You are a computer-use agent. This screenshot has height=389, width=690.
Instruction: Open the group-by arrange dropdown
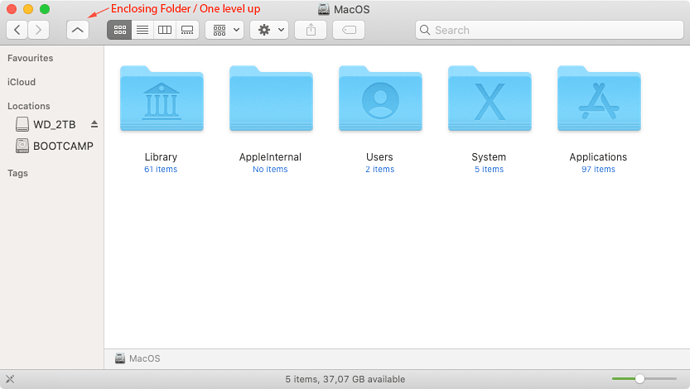tap(224, 30)
